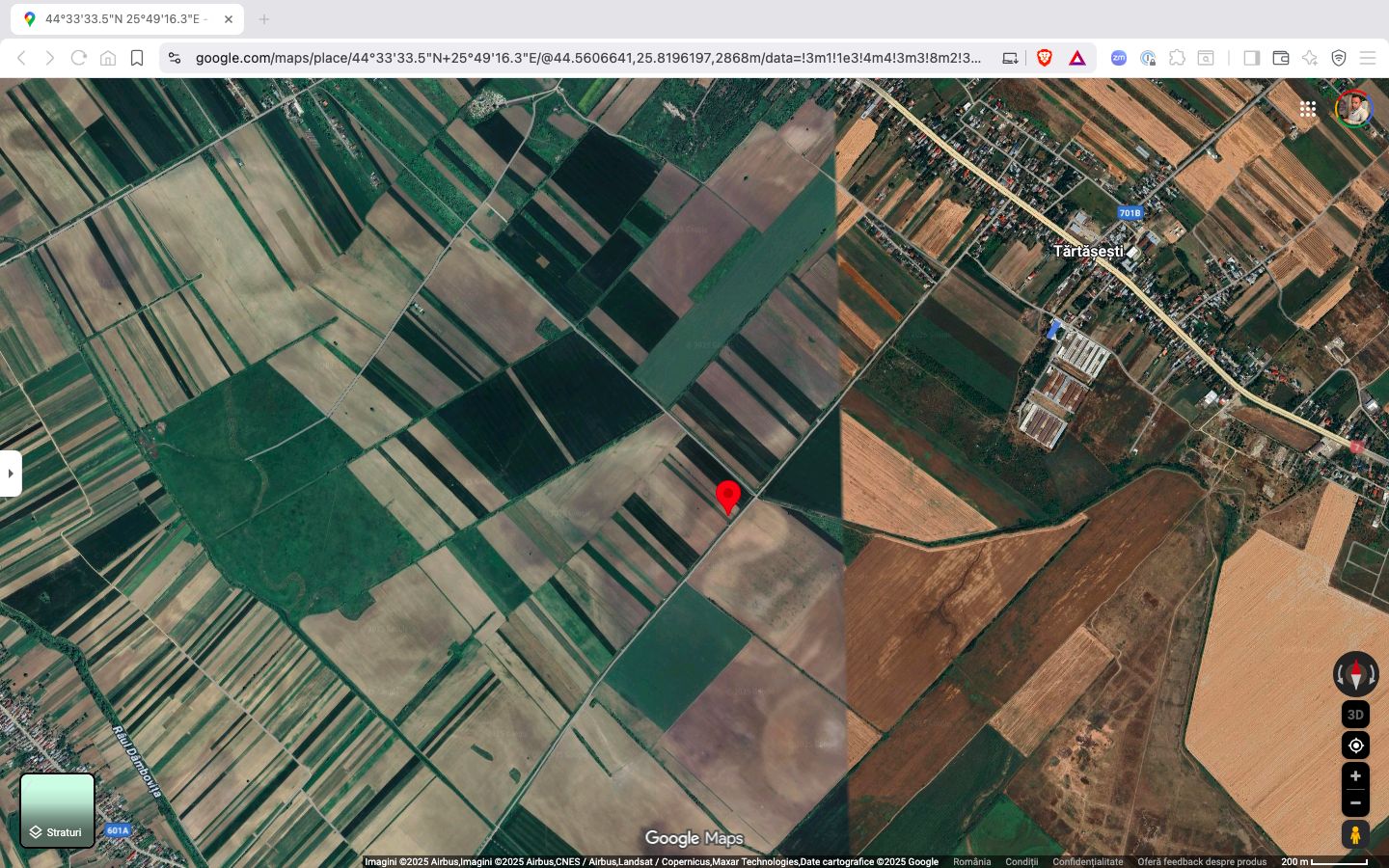Zoom in with the plus button
The height and width of the screenshot is (868, 1389).
[x=1355, y=776]
